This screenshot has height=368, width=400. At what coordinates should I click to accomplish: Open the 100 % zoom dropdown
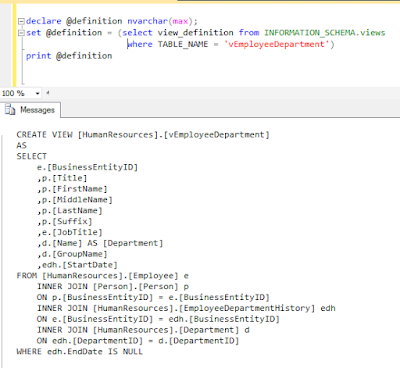click(x=37, y=93)
